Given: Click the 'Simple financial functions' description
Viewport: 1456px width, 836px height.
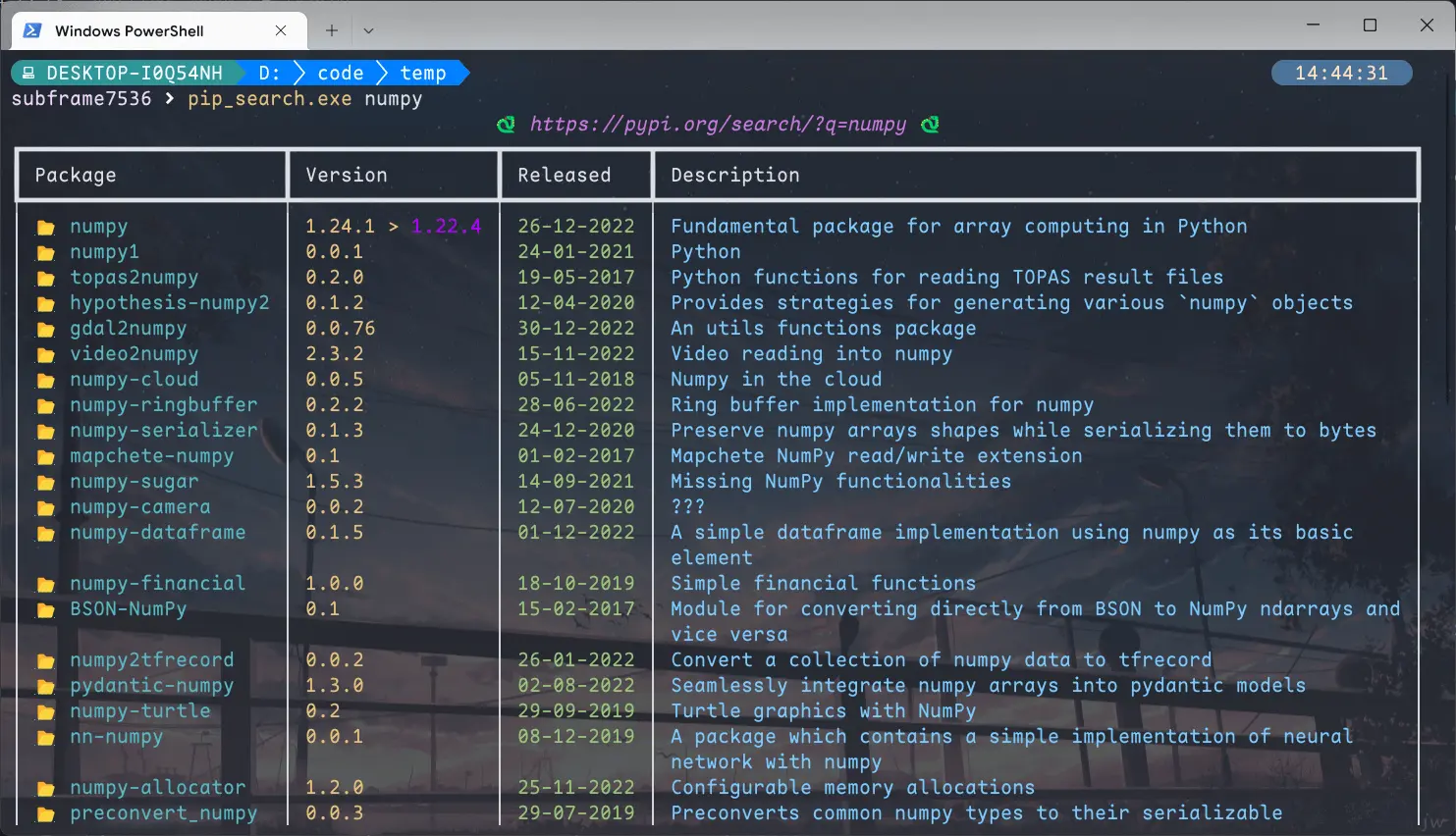Looking at the screenshot, I should tap(824, 584).
